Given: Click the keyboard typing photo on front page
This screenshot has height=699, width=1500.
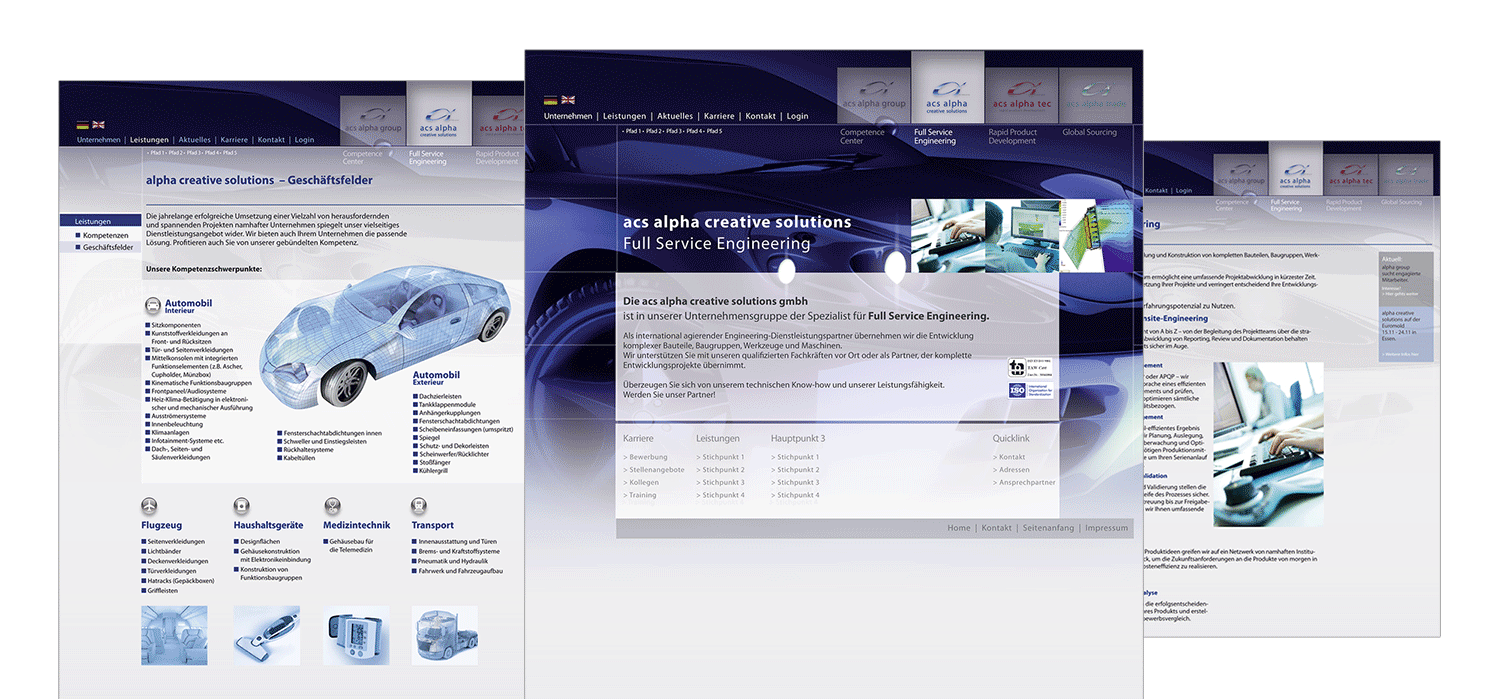Looking at the screenshot, I should (x=948, y=236).
